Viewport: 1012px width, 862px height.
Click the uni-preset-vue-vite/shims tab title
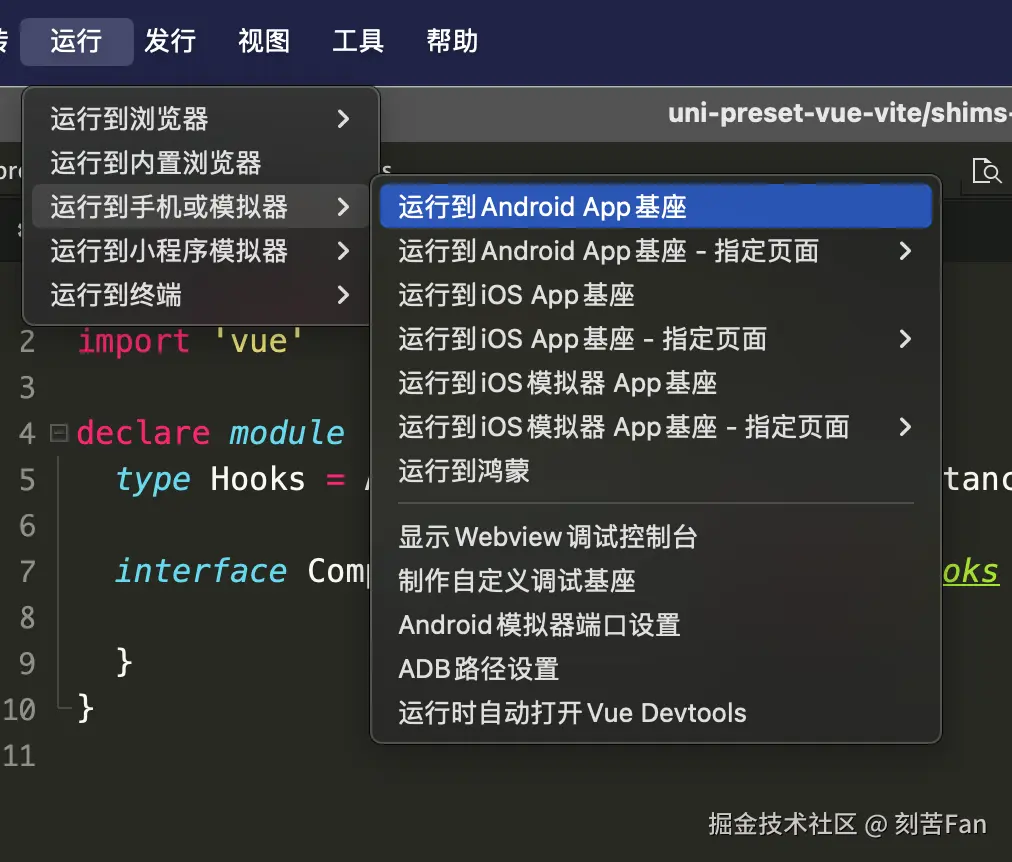point(836,114)
